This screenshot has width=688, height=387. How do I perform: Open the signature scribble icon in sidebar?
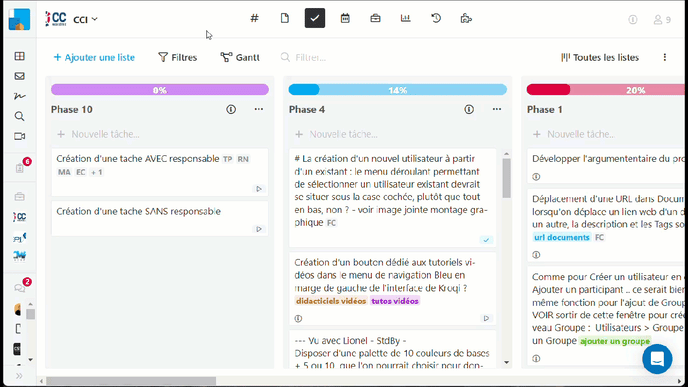tap(19, 96)
